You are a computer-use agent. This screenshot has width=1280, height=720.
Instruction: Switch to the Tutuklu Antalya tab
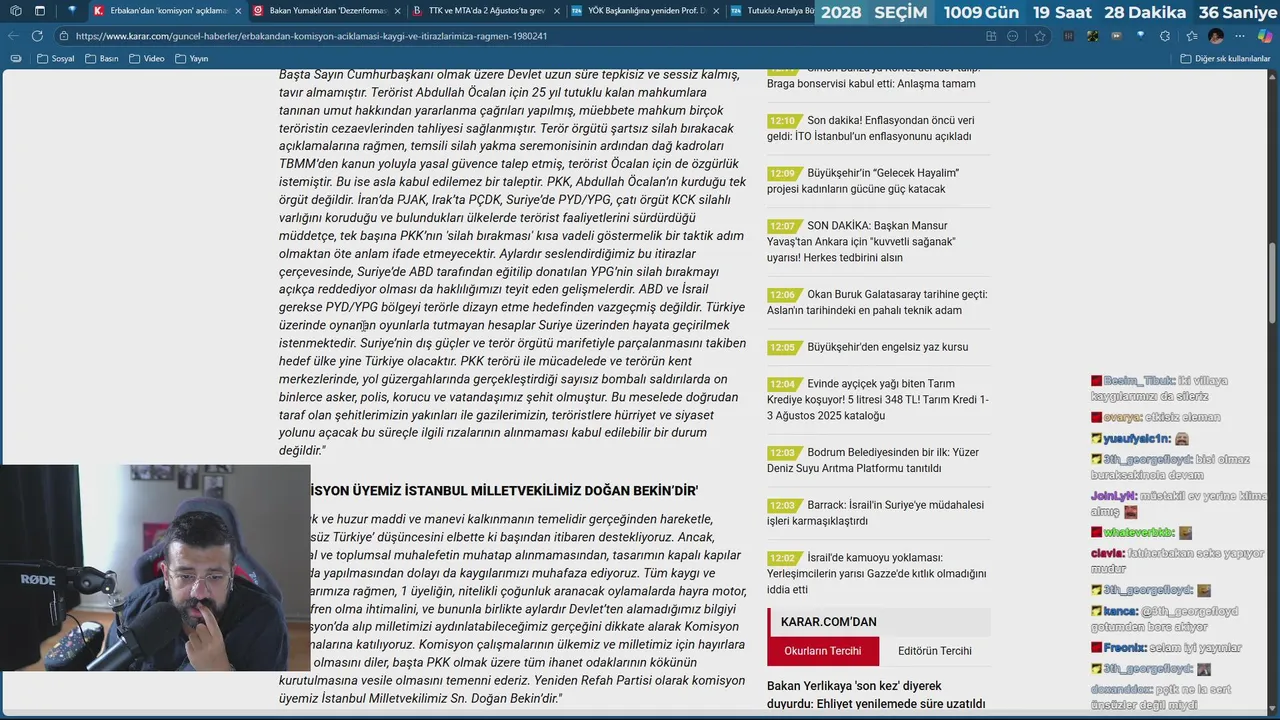click(772, 11)
